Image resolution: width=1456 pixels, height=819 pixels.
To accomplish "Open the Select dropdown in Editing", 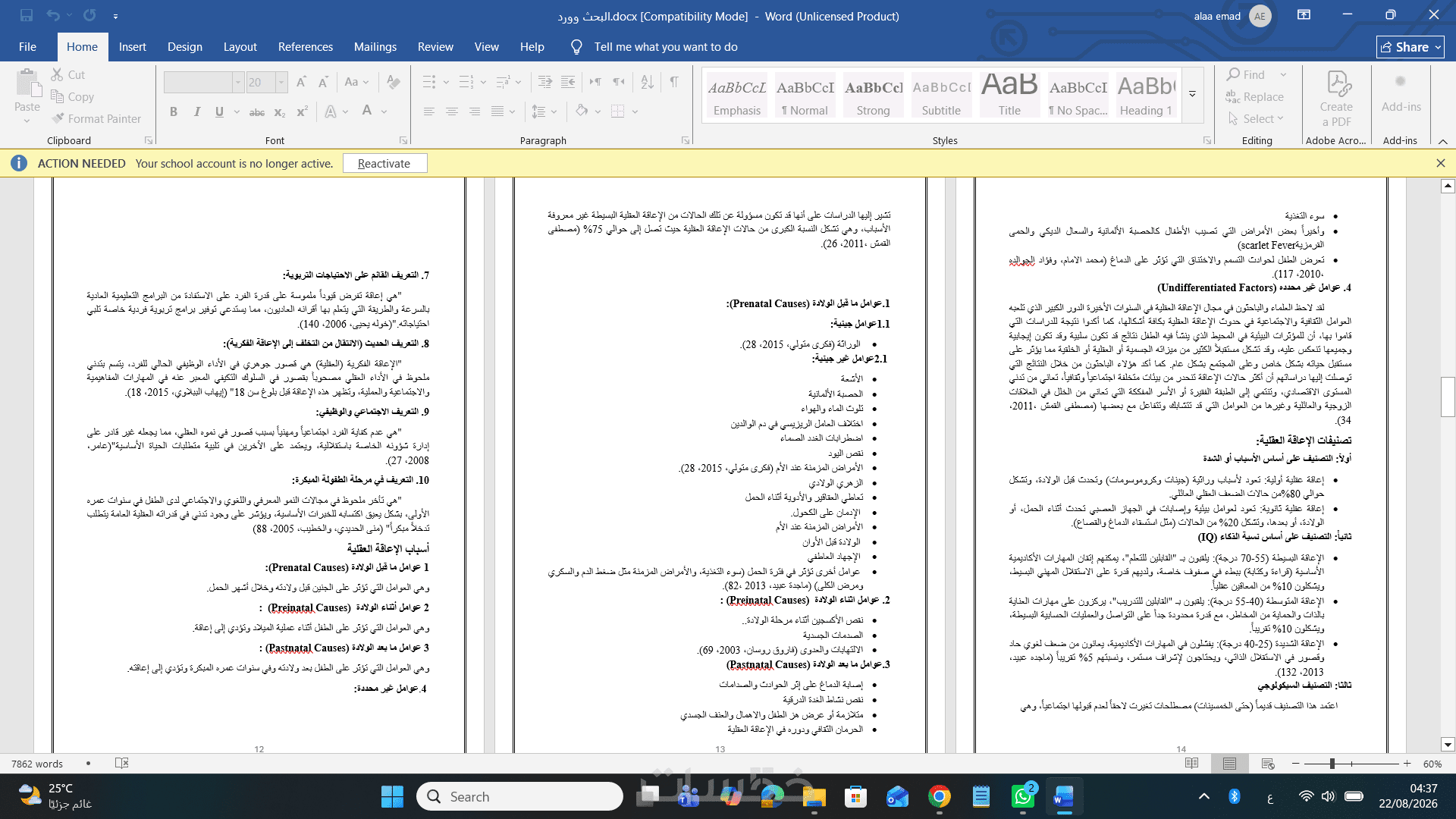I will click(1257, 118).
